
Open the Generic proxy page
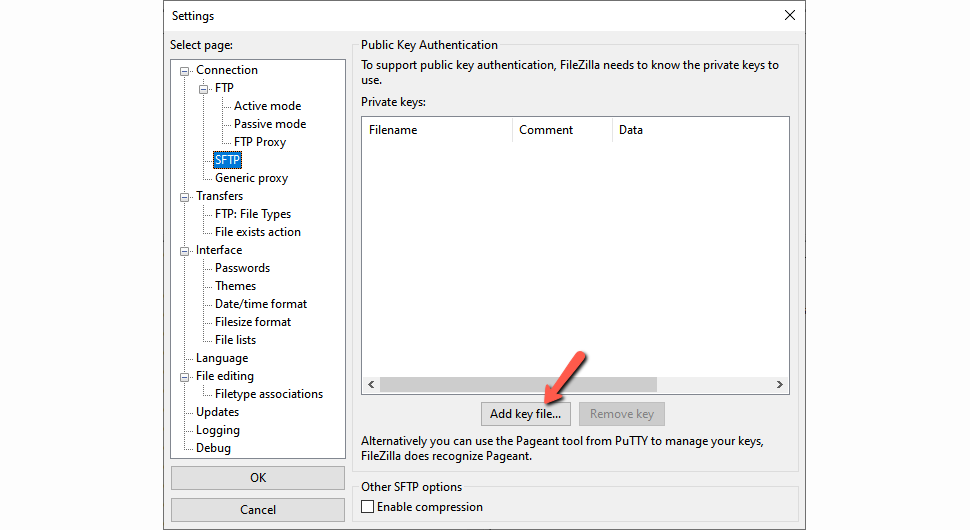(x=251, y=177)
